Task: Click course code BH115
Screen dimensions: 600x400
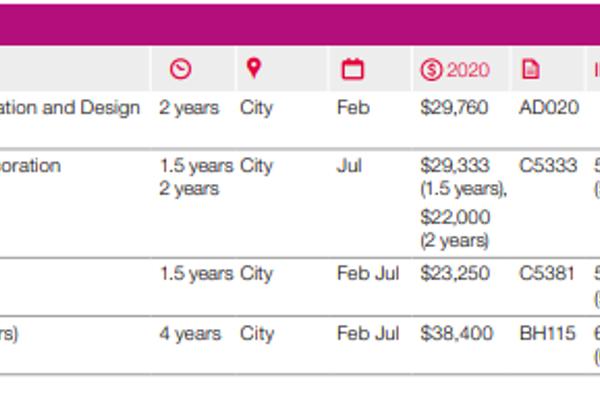Action: click(x=548, y=334)
